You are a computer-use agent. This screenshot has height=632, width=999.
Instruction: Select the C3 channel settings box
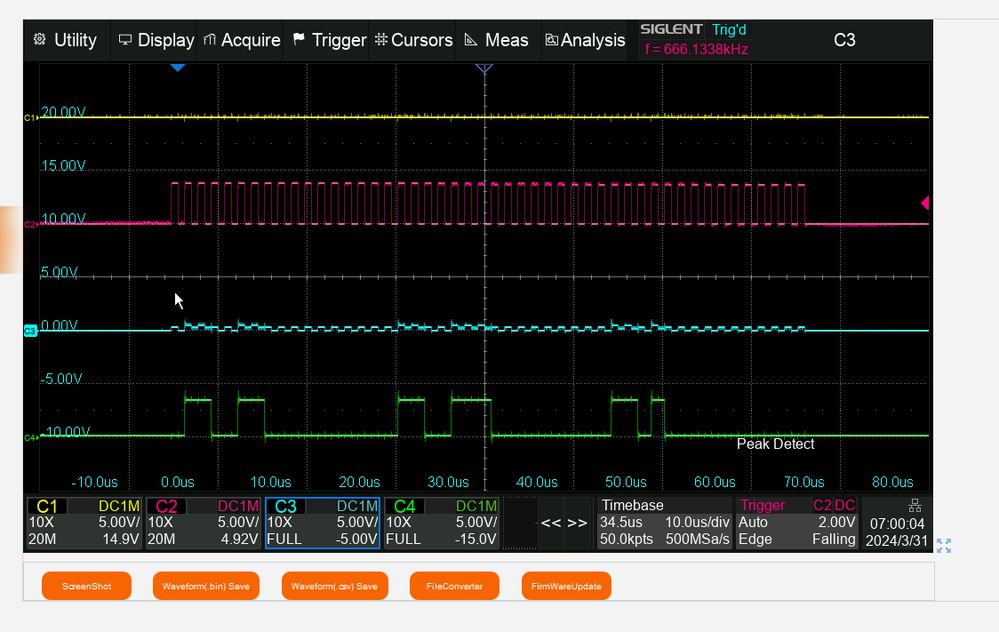(x=322, y=522)
